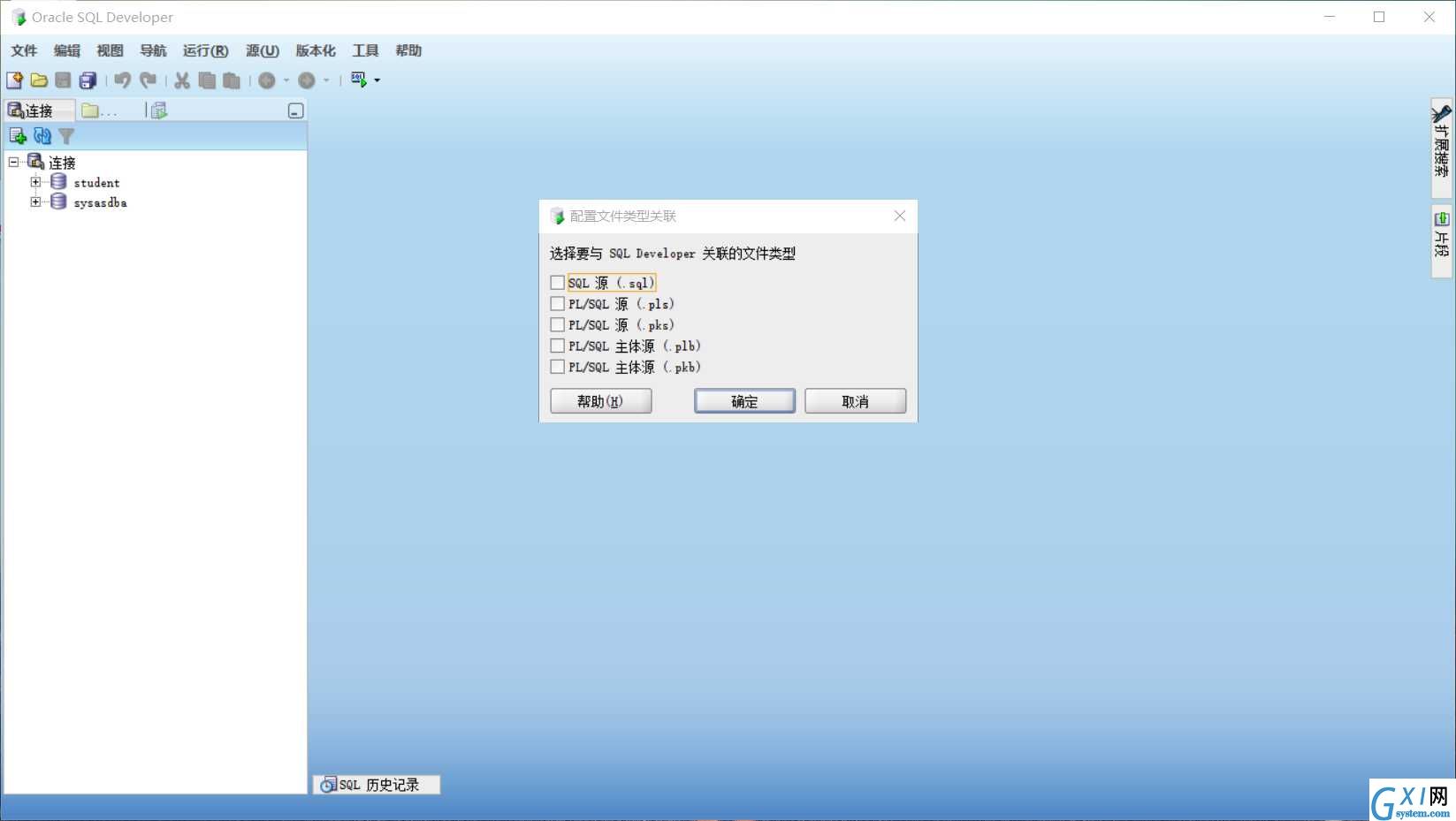Click the Redo toolbar icon
Image resolution: width=1456 pixels, height=821 pixels.
coord(149,80)
